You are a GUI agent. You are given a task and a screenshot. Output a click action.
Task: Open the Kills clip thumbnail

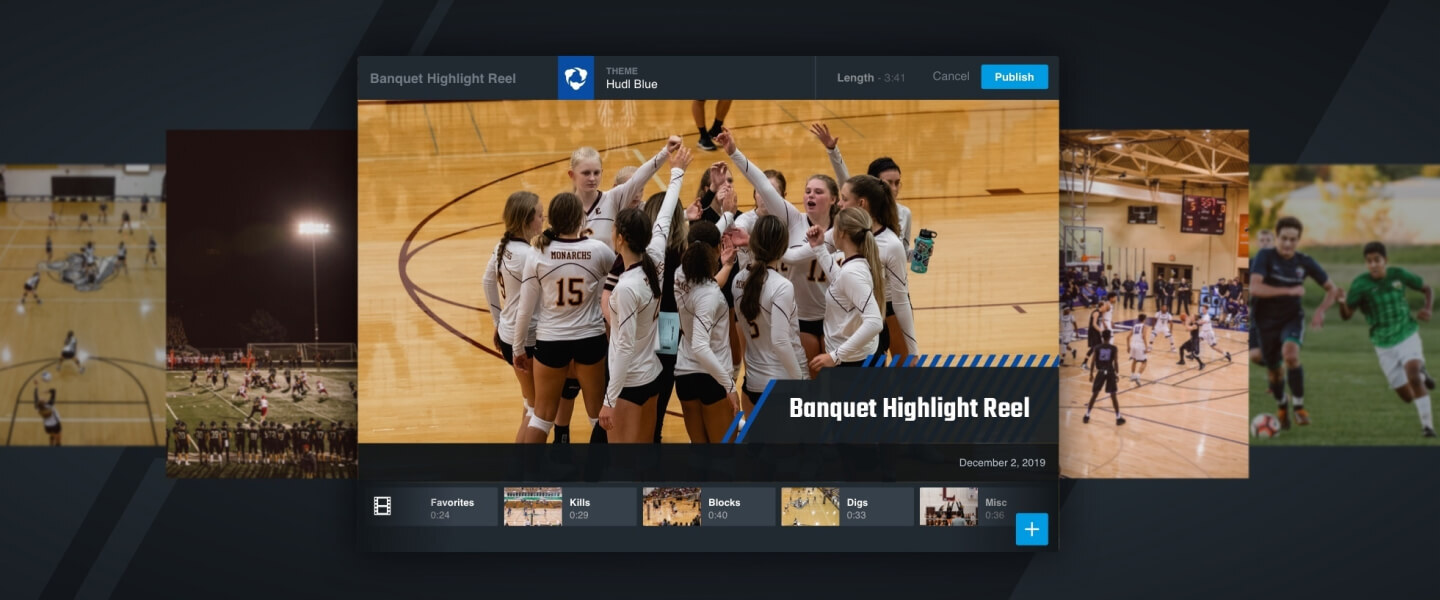(x=533, y=507)
